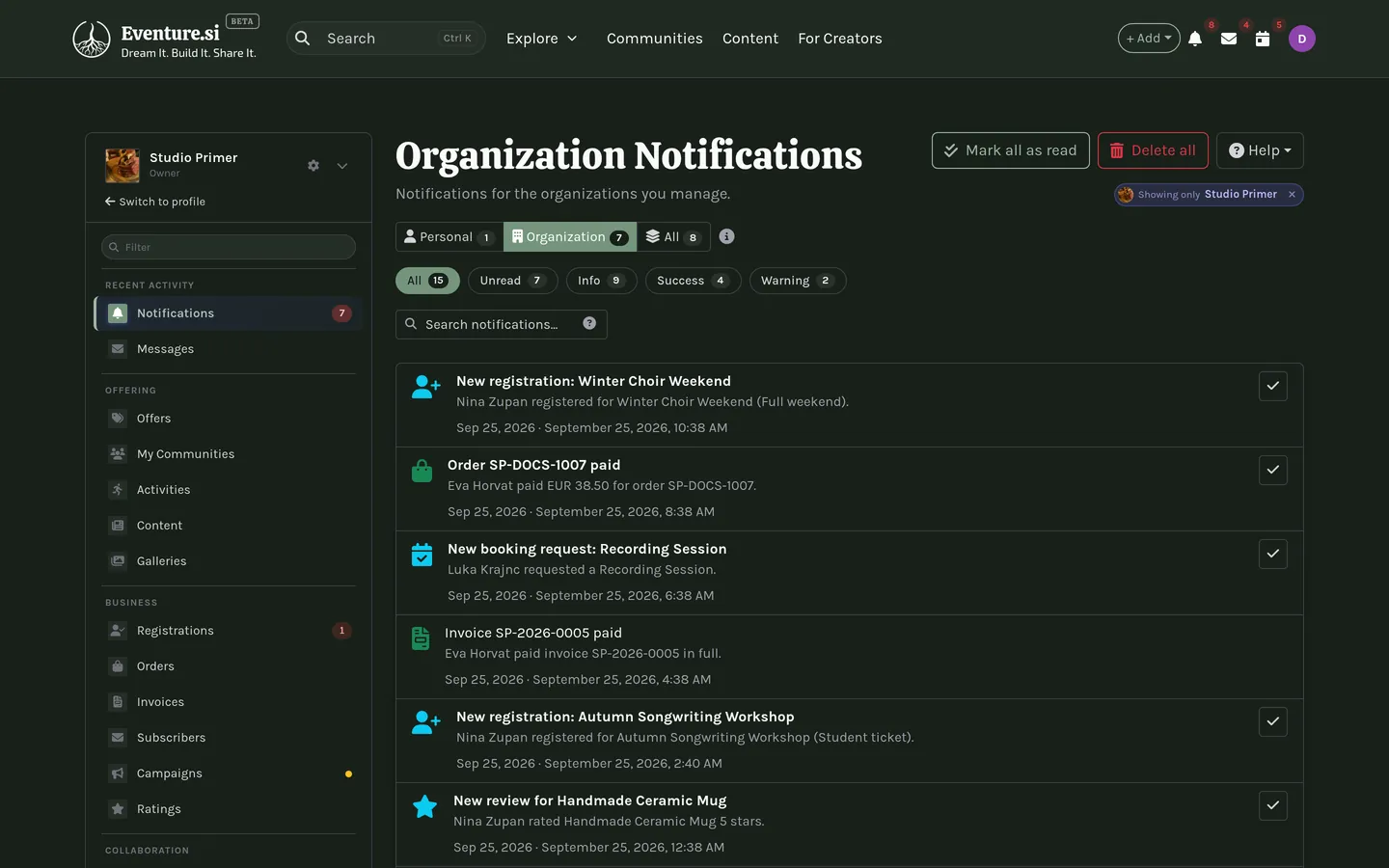The height and width of the screenshot is (868, 1389).
Task: Click the Subscribers envelope icon in sidebar
Action: coord(118,738)
